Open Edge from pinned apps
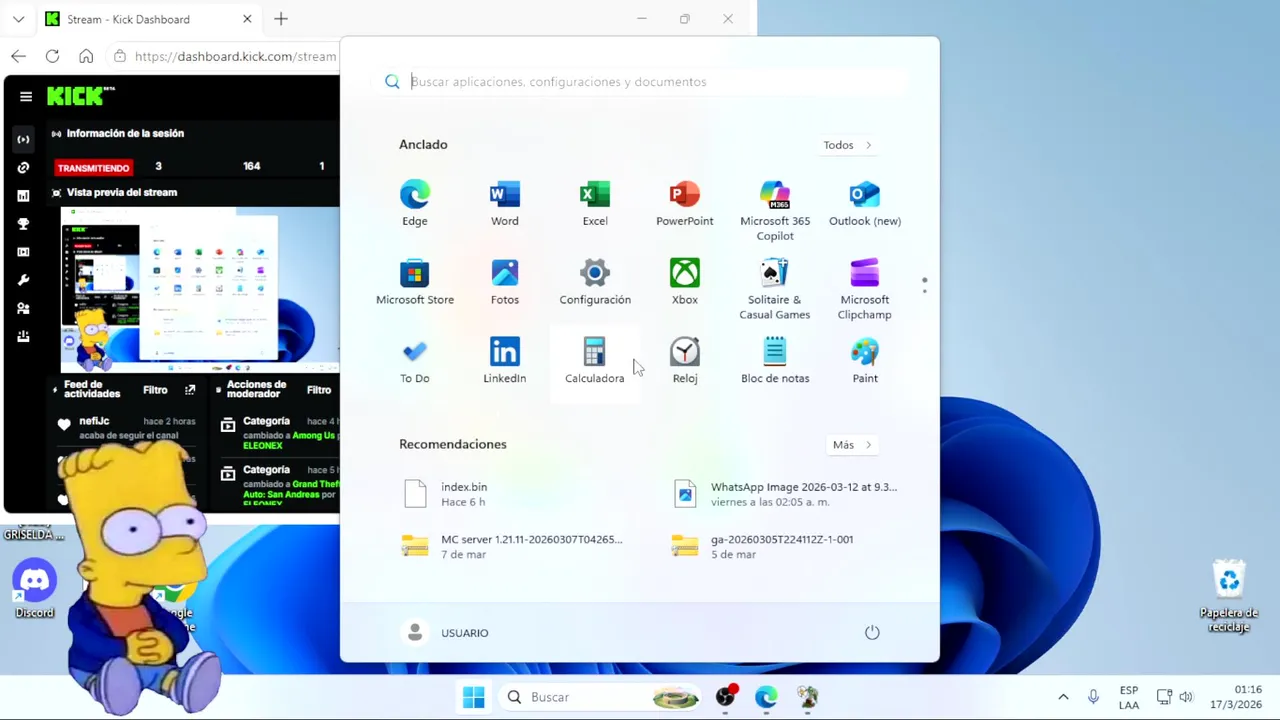This screenshot has height=720, width=1280. point(414,203)
